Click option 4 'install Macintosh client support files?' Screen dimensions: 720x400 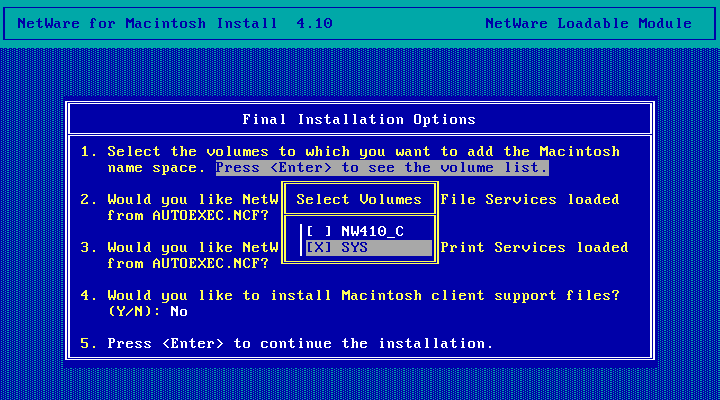pos(364,295)
